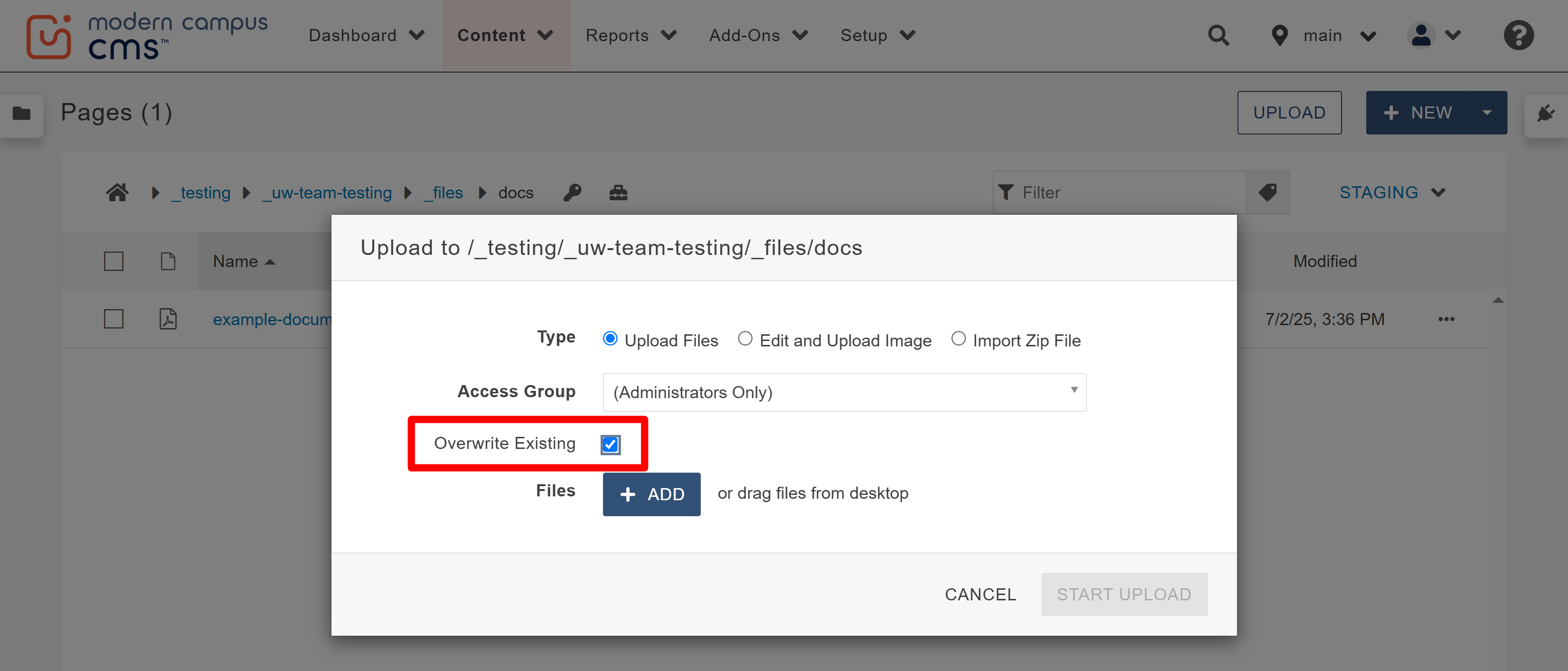Click the PDF file icon for example-document
This screenshot has width=1568, height=671.
(168, 318)
